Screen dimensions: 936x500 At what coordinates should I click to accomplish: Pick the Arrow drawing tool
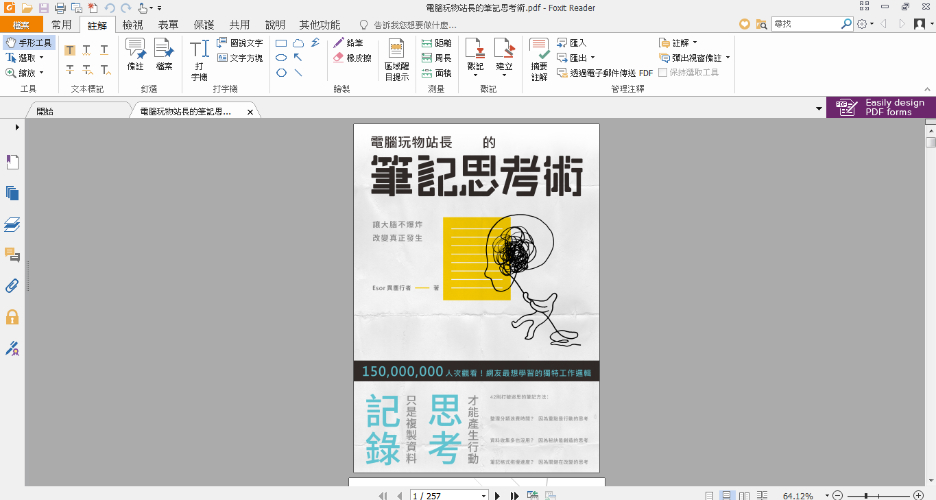[298, 58]
